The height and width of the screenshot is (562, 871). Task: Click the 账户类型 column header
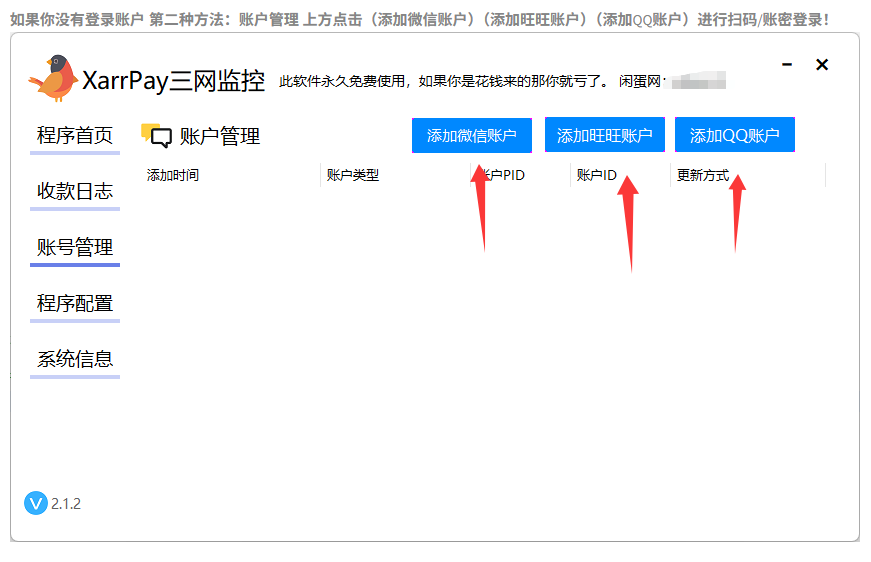353,175
